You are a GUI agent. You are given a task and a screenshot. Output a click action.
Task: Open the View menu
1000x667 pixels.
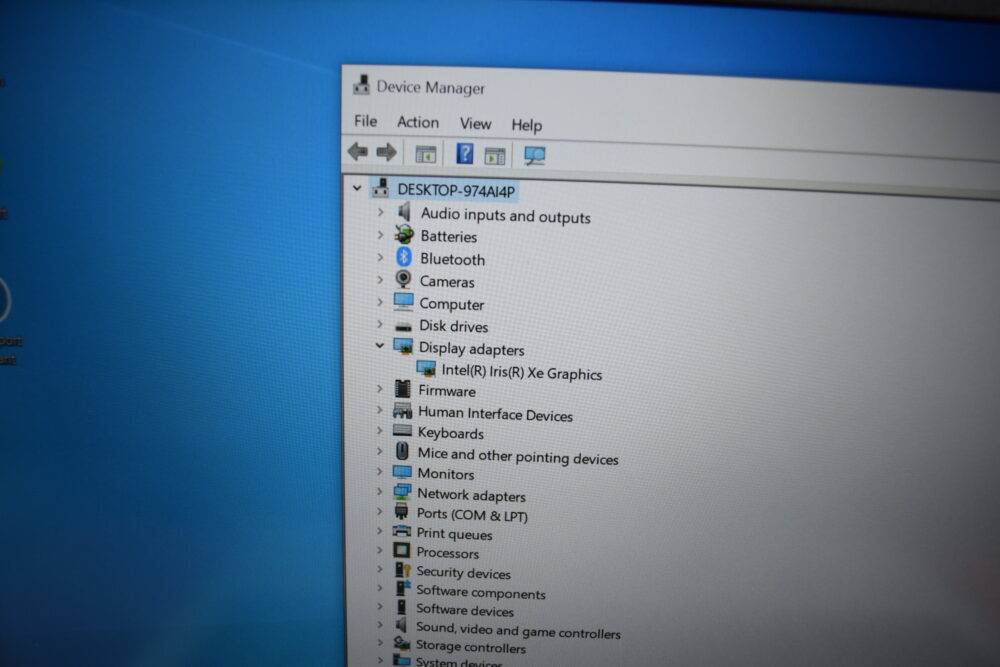(x=475, y=124)
